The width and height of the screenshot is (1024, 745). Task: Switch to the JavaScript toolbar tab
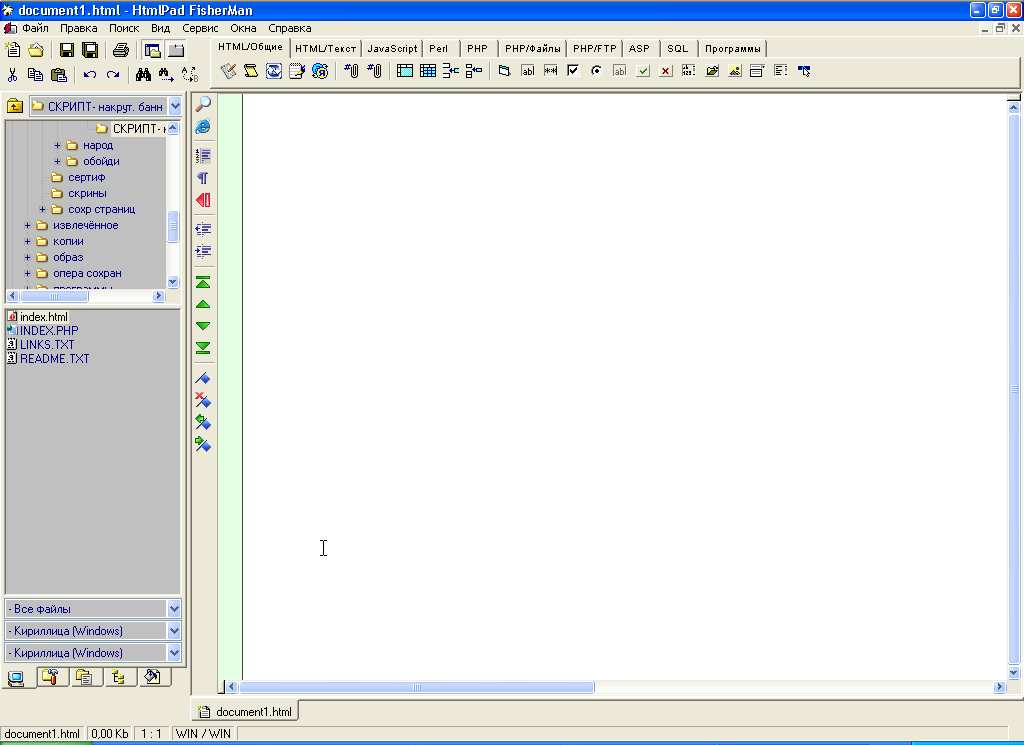392,48
